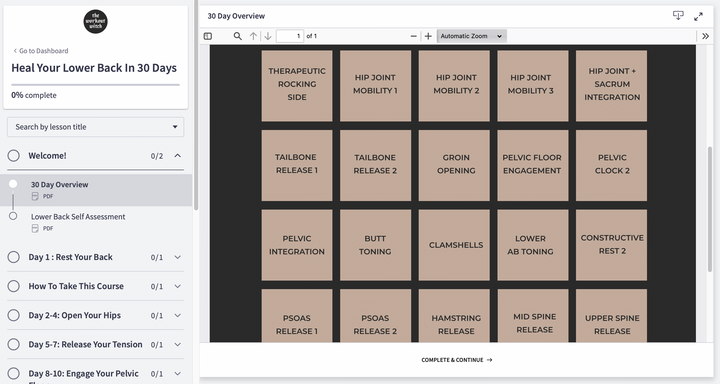The width and height of the screenshot is (720, 384).
Task: Expand the Day 8-10: Engage Your Pelvic chevron
Action: pyautogui.click(x=178, y=374)
